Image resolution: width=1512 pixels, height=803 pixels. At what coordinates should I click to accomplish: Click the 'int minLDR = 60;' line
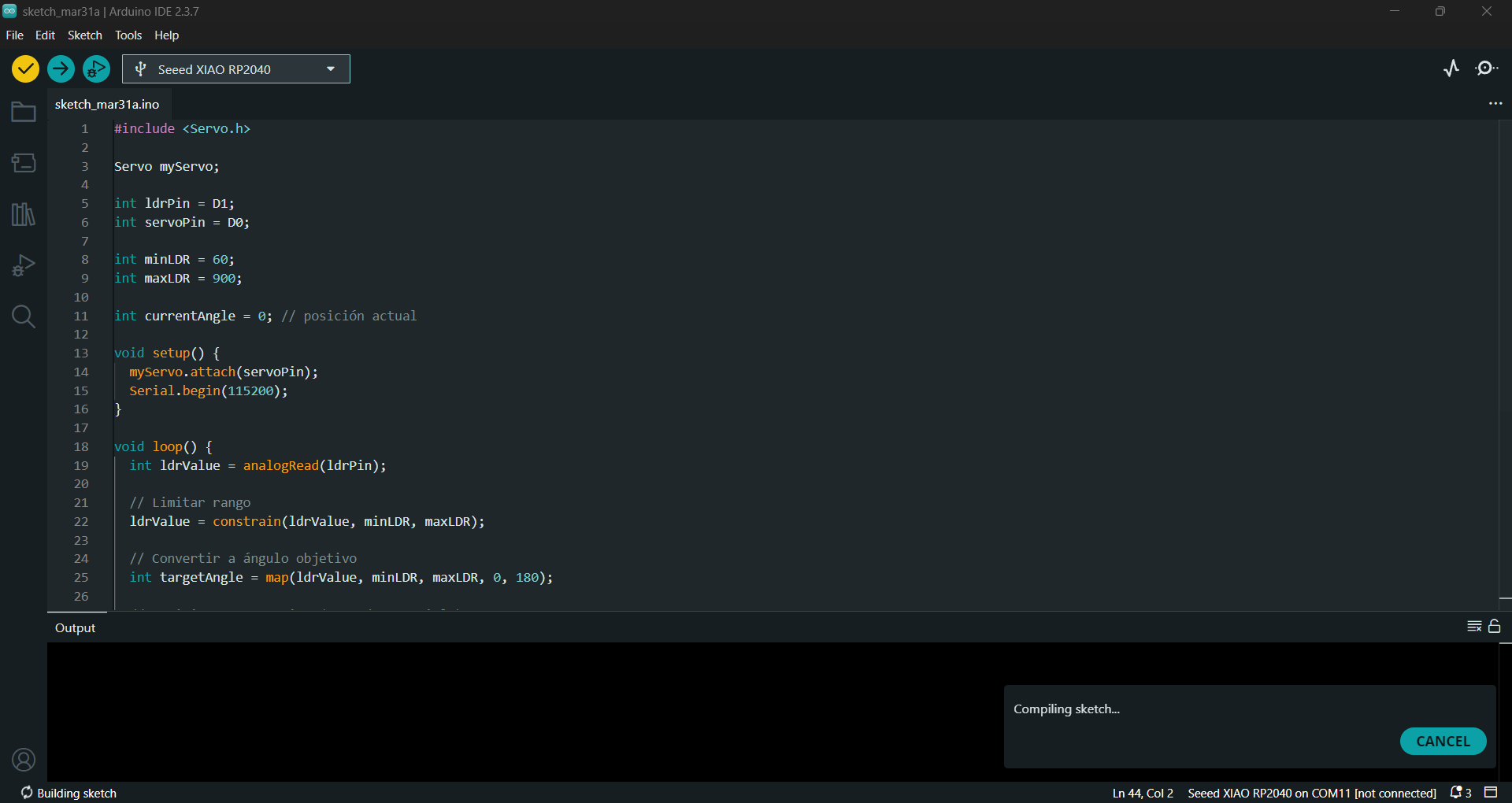click(x=174, y=259)
